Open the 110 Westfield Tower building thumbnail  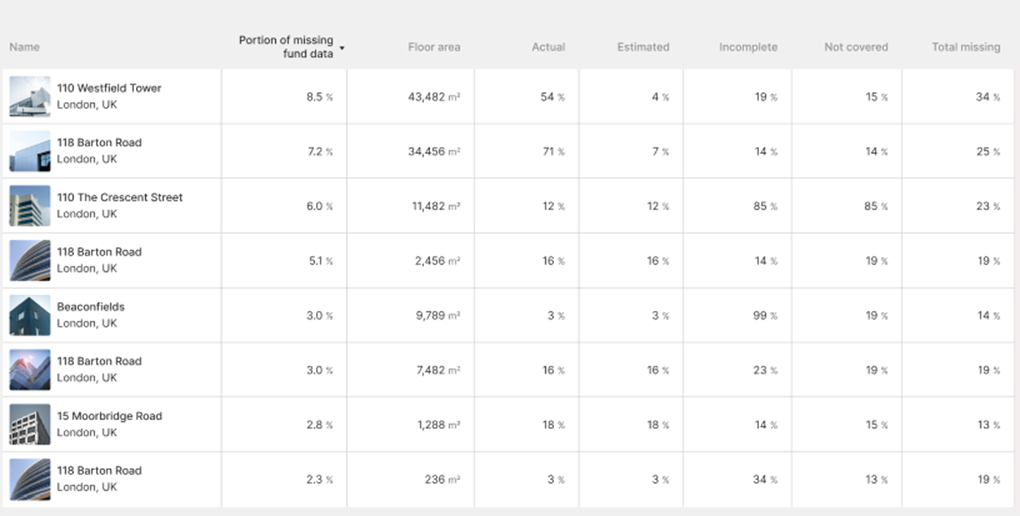point(30,96)
